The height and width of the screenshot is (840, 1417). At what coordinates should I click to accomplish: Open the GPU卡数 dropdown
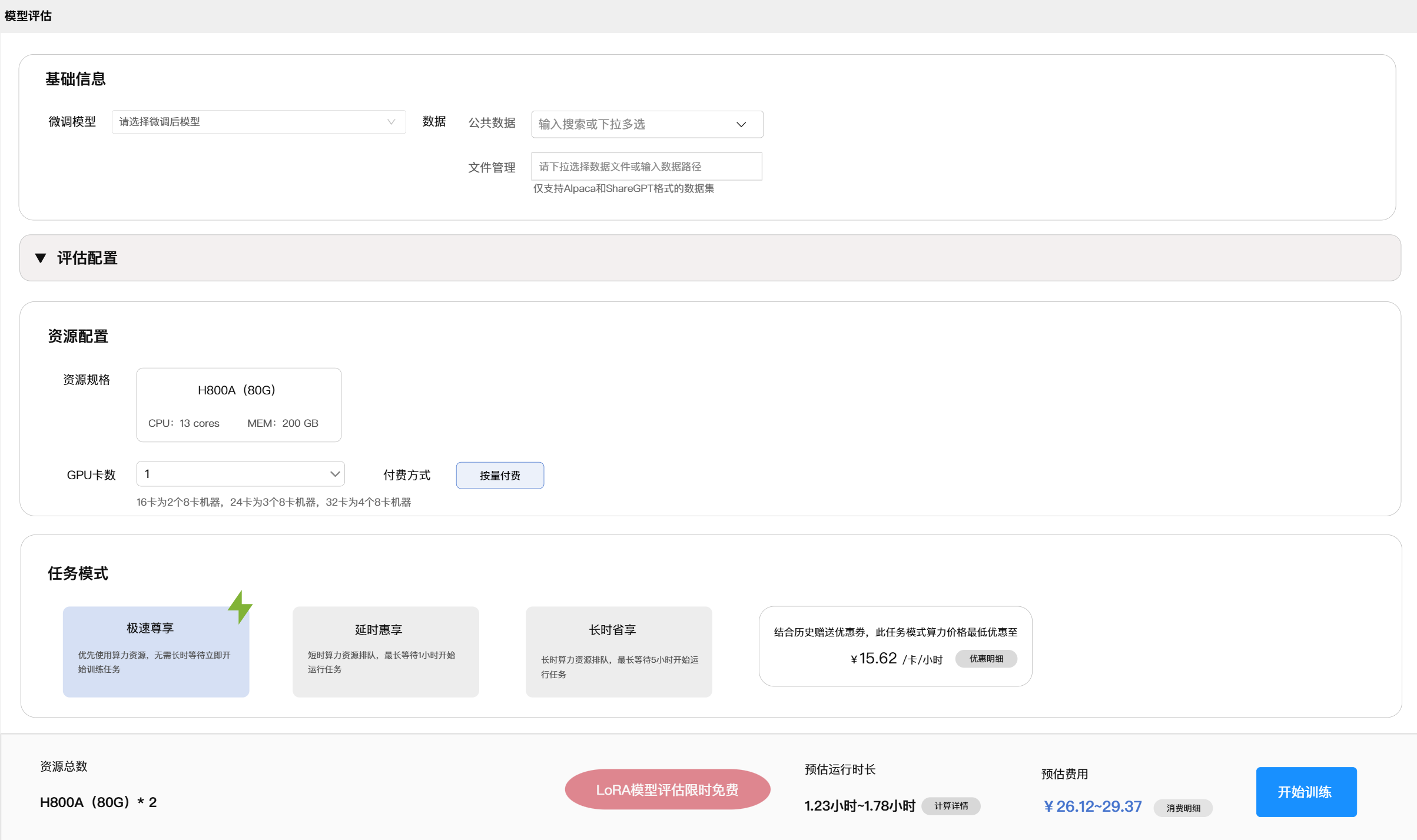pos(240,474)
